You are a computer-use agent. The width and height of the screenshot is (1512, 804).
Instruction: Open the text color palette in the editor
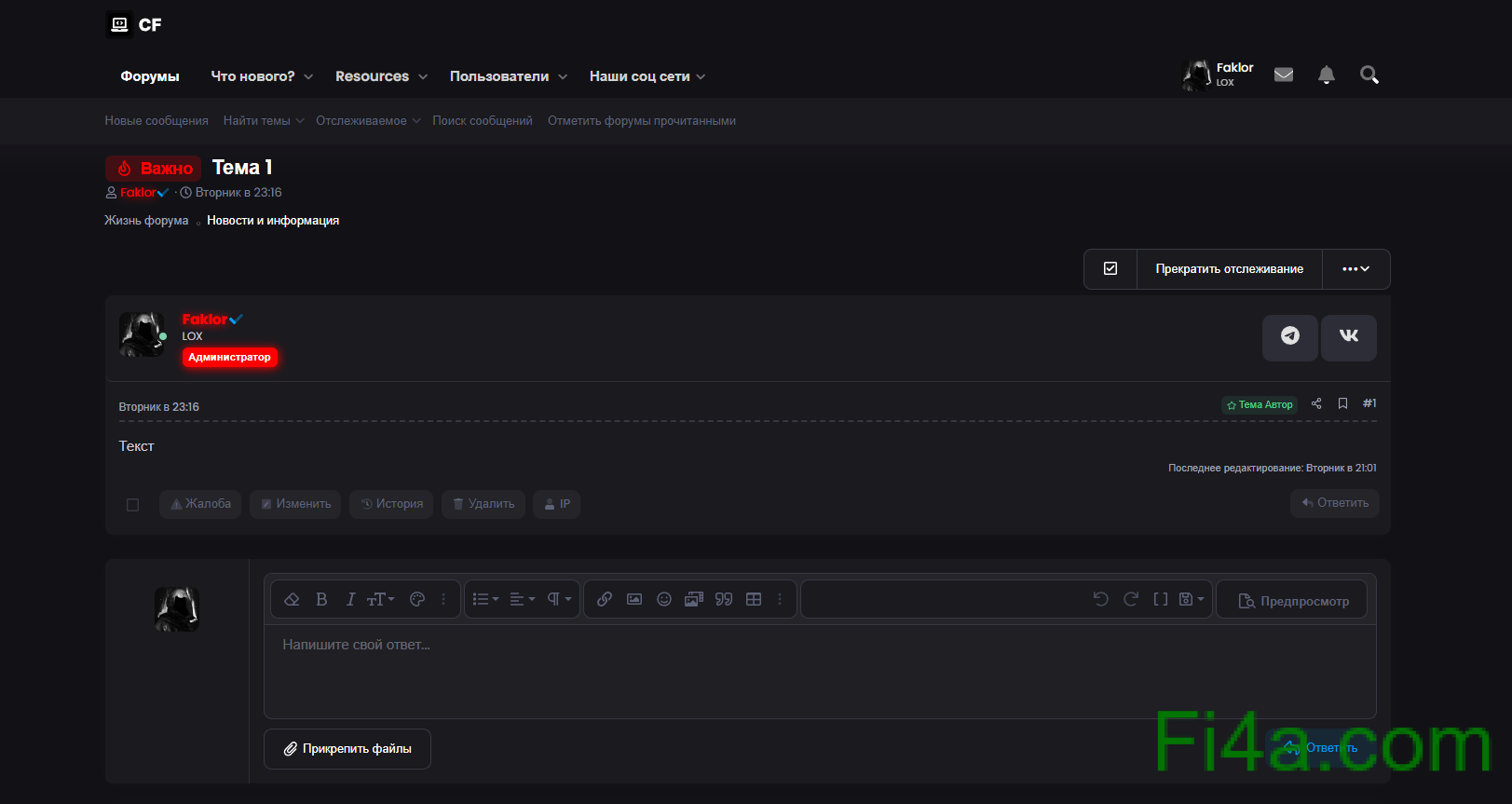click(x=417, y=599)
